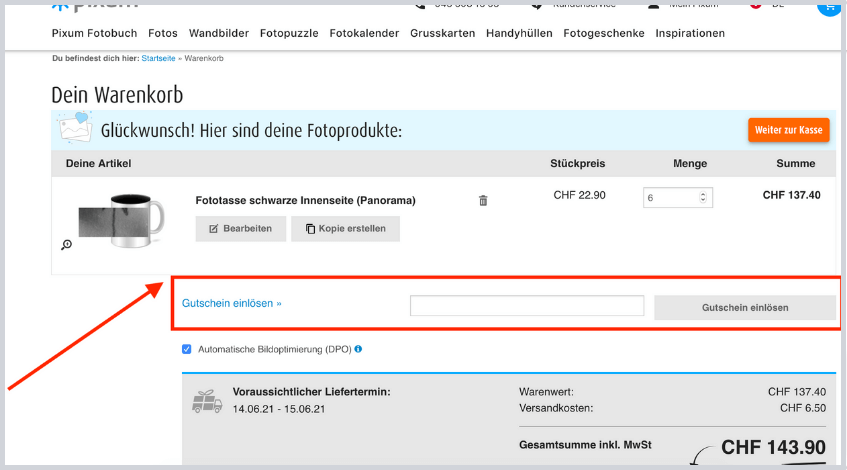Open the Fotogeschenke menu
This screenshot has height=470, width=847.
click(x=604, y=33)
